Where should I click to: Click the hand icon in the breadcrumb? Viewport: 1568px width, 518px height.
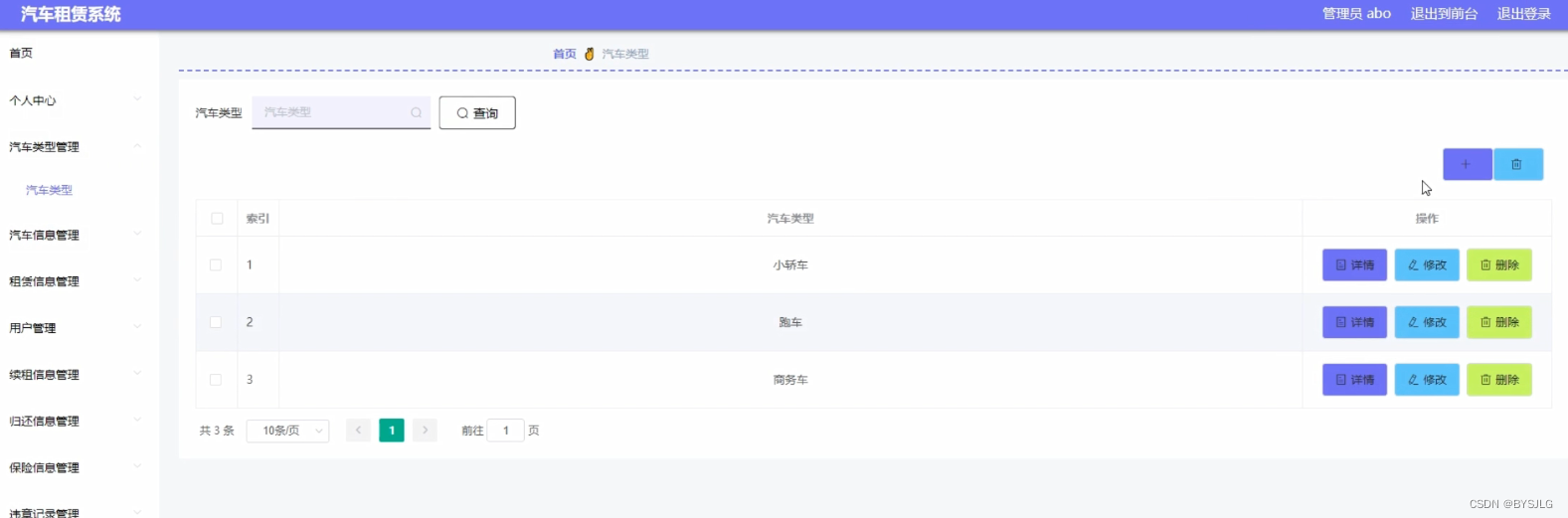[x=589, y=54]
